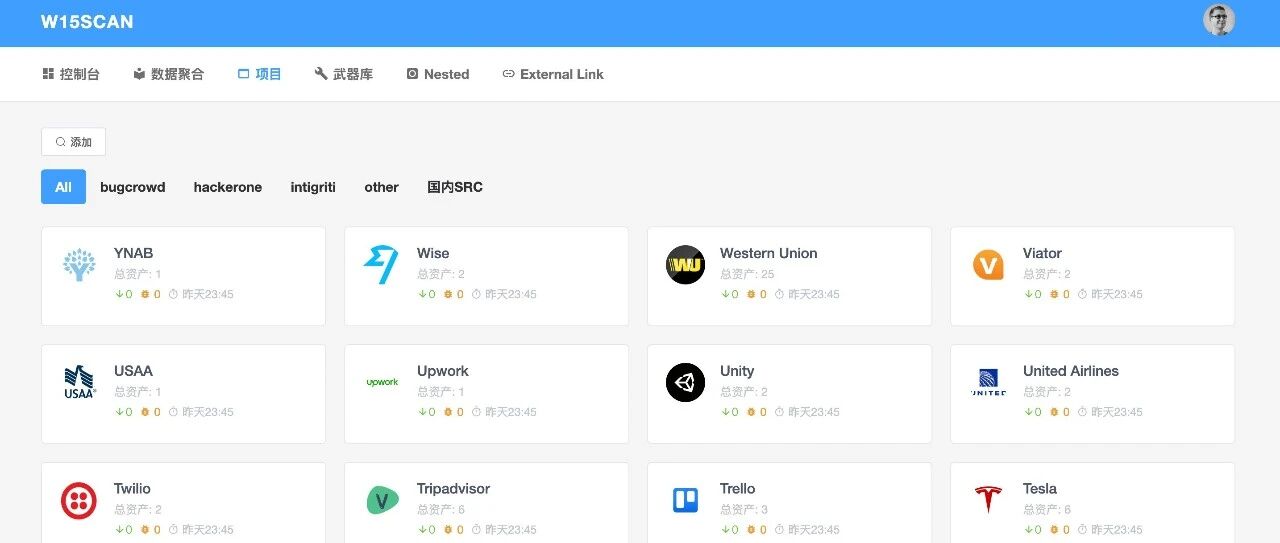Open the 控制台 dashboard menu
Screen dimensions: 1280x543
[x=71, y=74]
